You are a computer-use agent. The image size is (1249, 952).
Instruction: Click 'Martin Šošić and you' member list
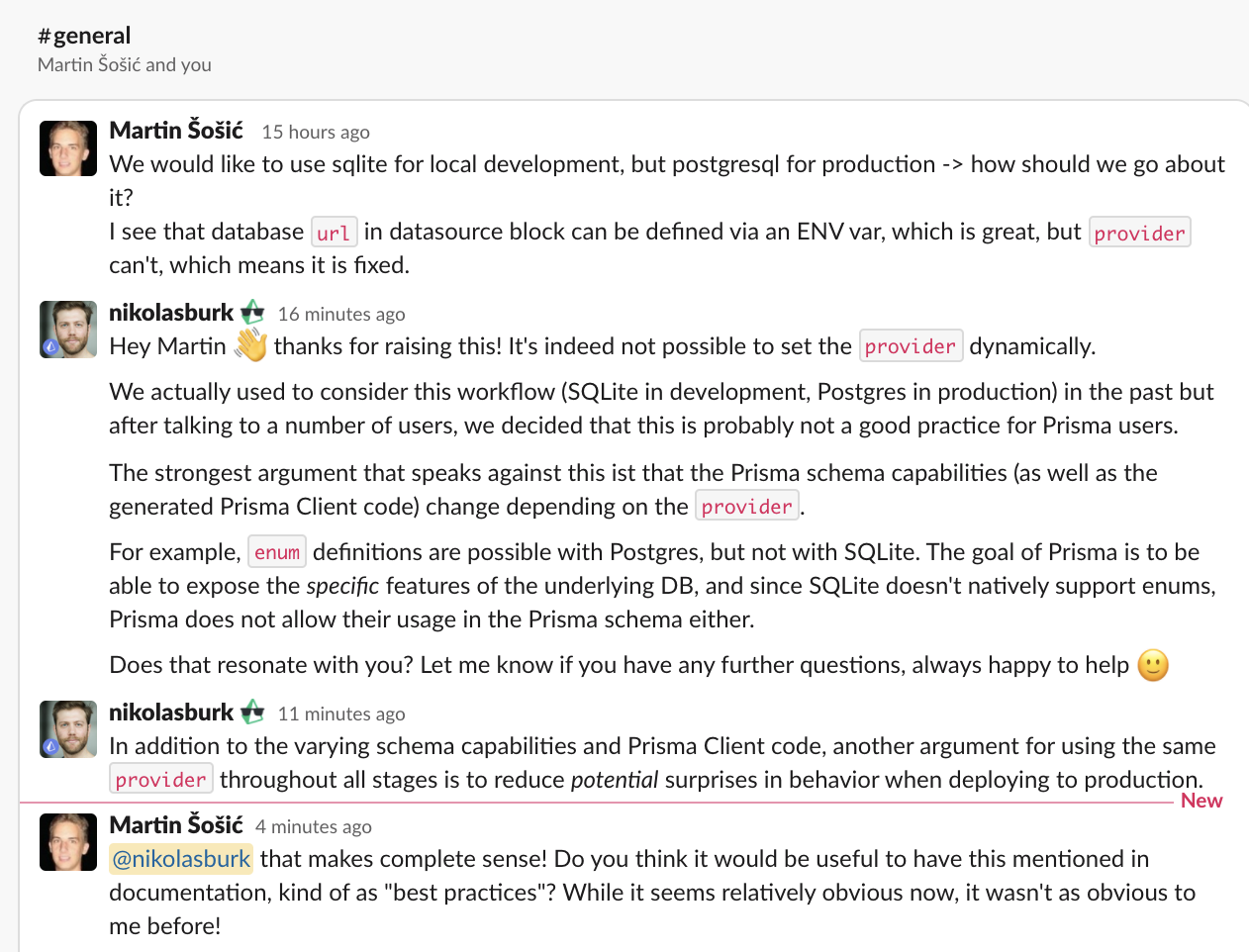124,64
